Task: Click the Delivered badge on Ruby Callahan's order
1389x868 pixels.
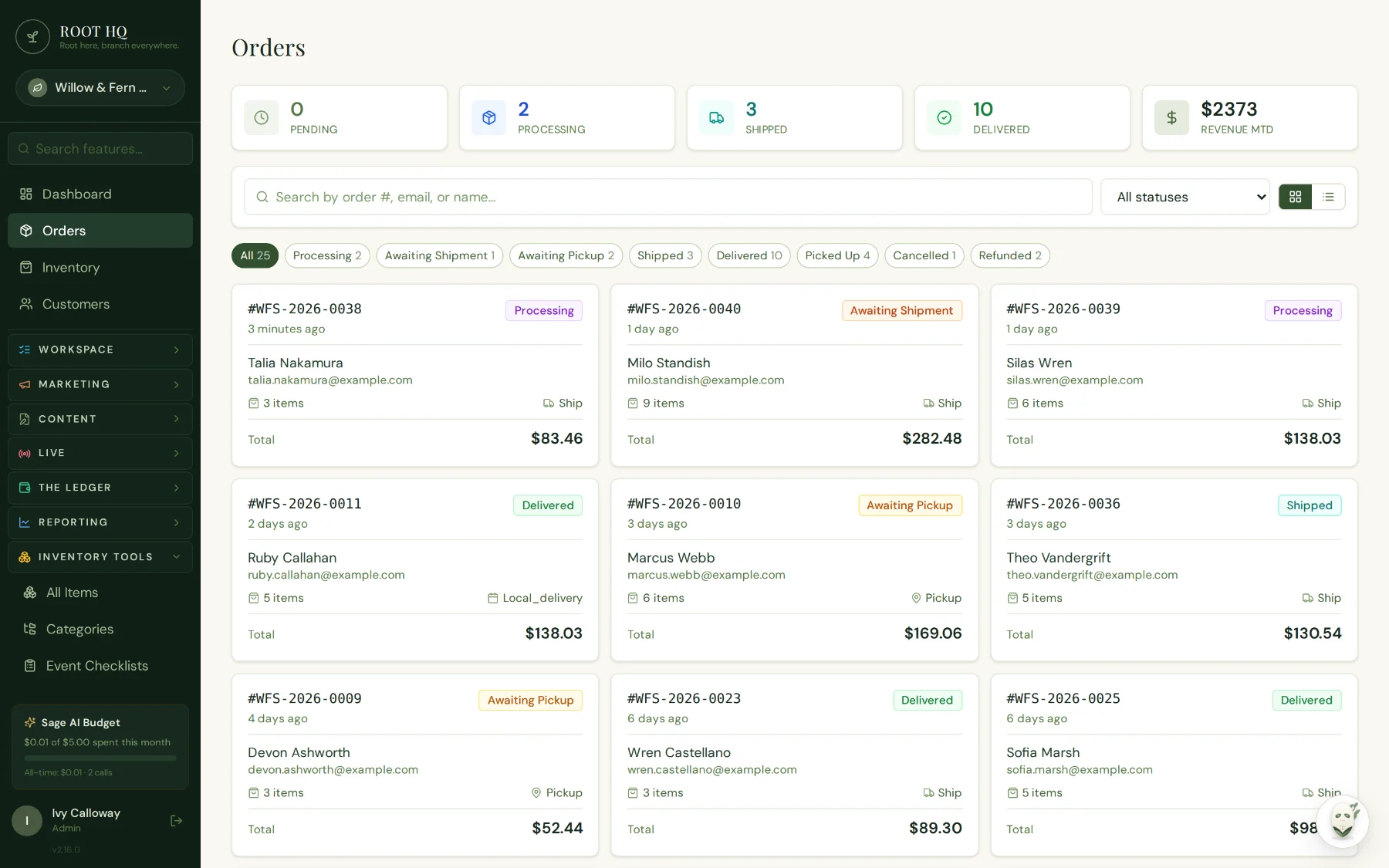Action: coord(548,506)
